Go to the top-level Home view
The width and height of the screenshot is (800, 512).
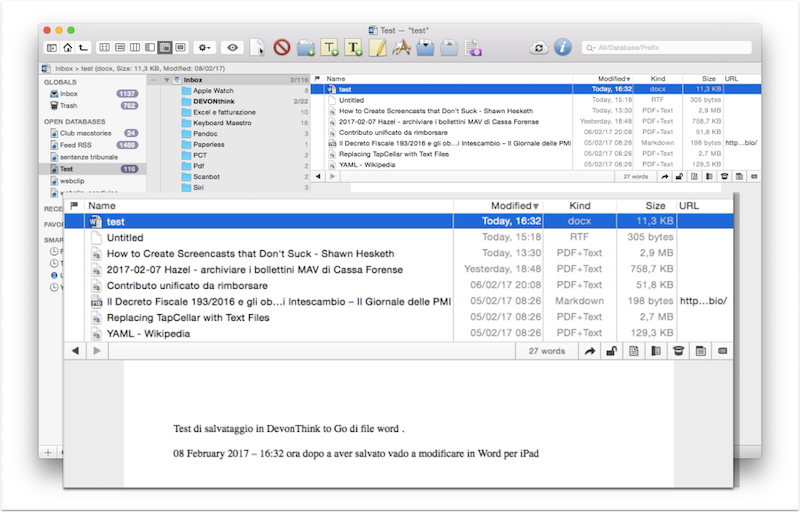[x=67, y=47]
